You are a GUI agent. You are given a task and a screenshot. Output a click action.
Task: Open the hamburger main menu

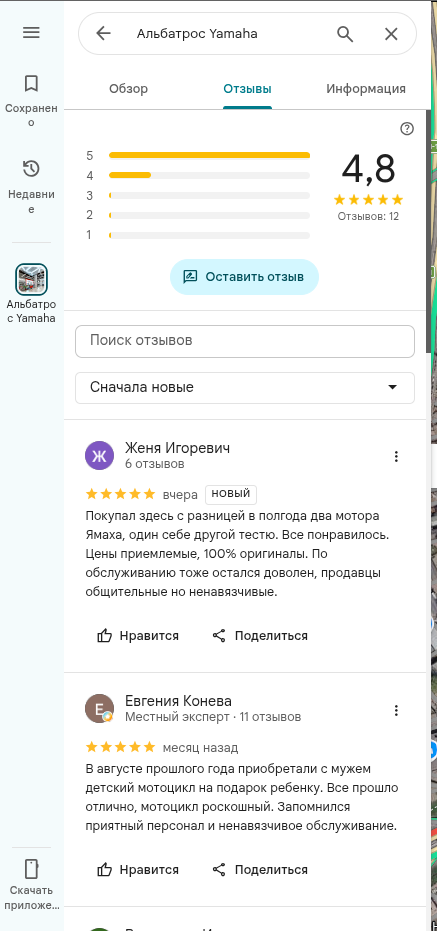pos(31,33)
